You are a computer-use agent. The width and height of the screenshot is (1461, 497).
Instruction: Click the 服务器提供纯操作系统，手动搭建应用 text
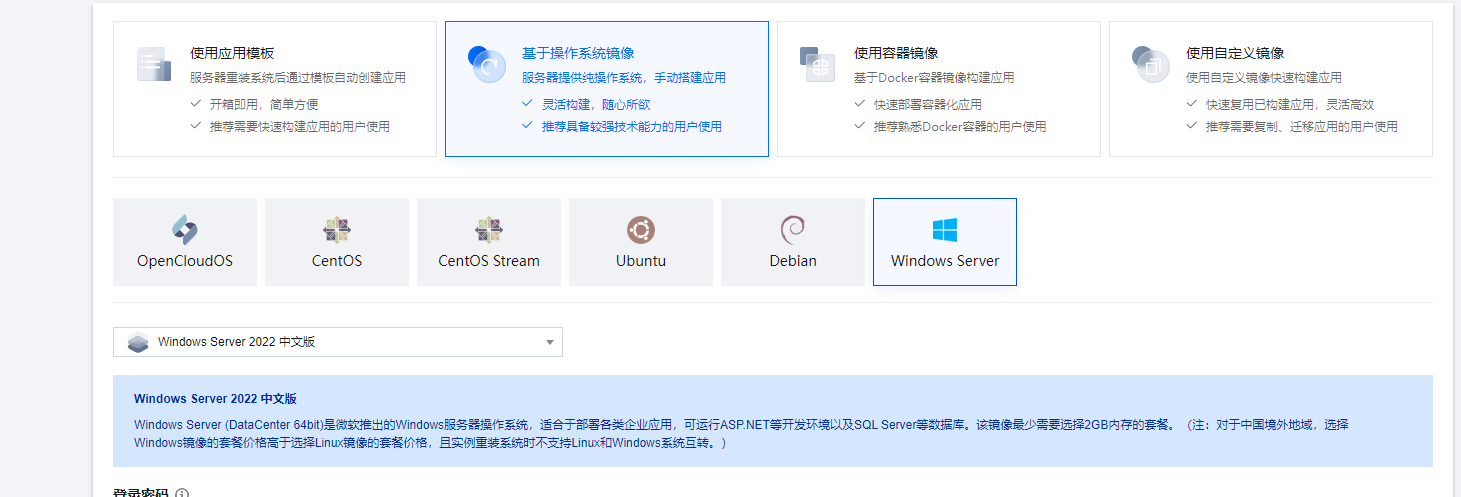point(624,77)
